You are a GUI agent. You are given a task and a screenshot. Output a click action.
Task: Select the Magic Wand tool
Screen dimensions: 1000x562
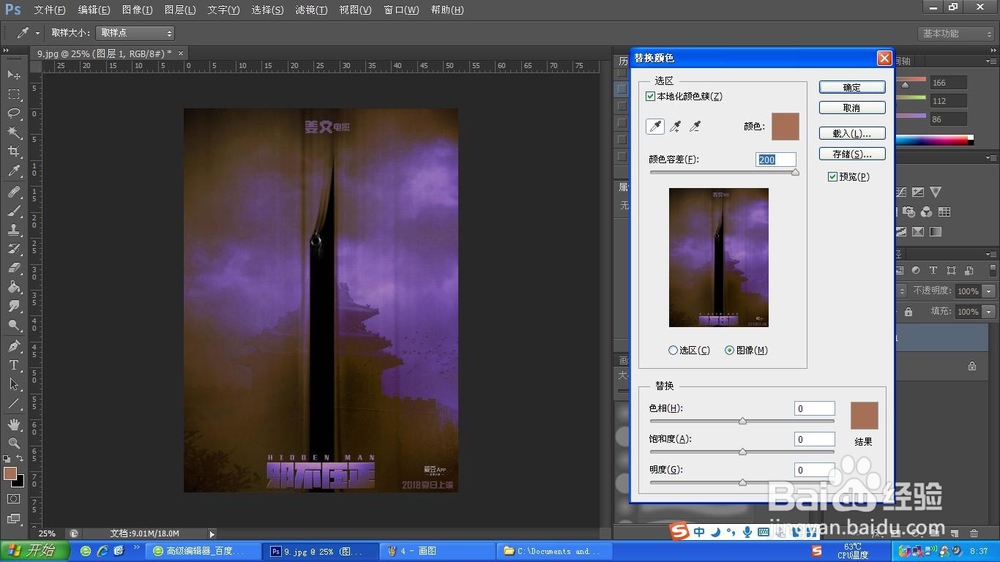click(x=14, y=133)
